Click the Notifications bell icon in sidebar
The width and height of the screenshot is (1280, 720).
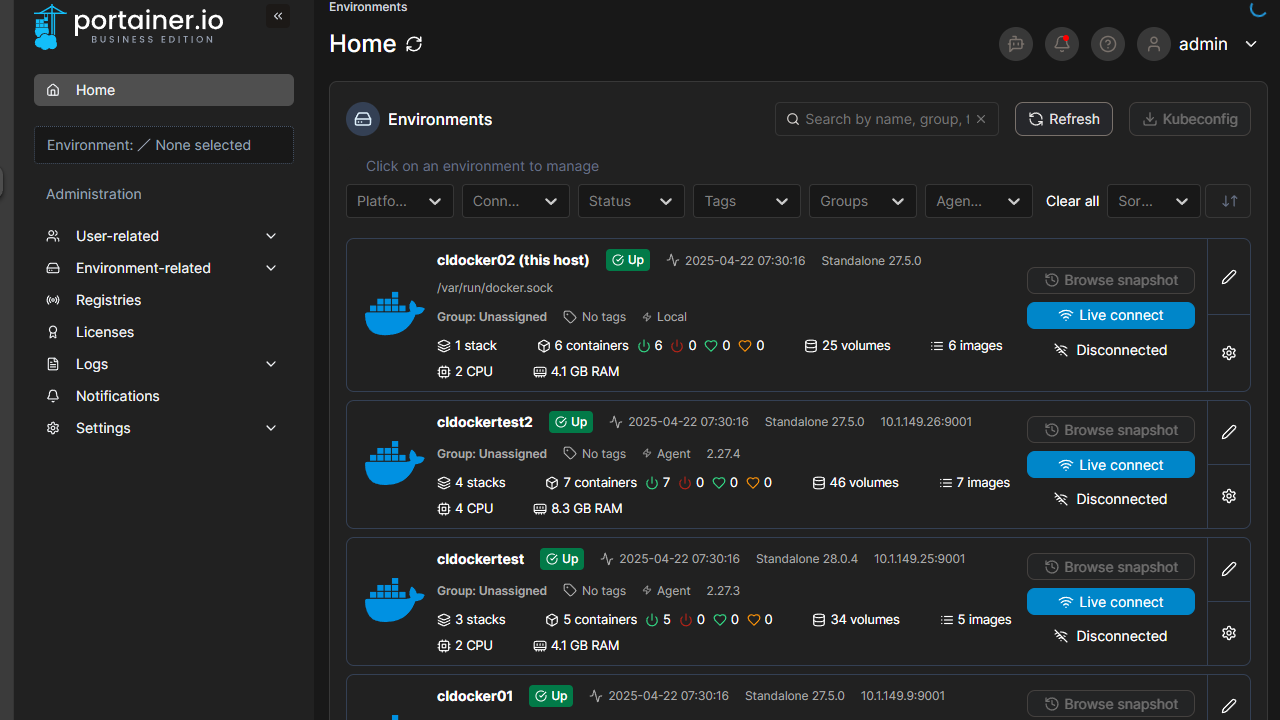(x=54, y=396)
